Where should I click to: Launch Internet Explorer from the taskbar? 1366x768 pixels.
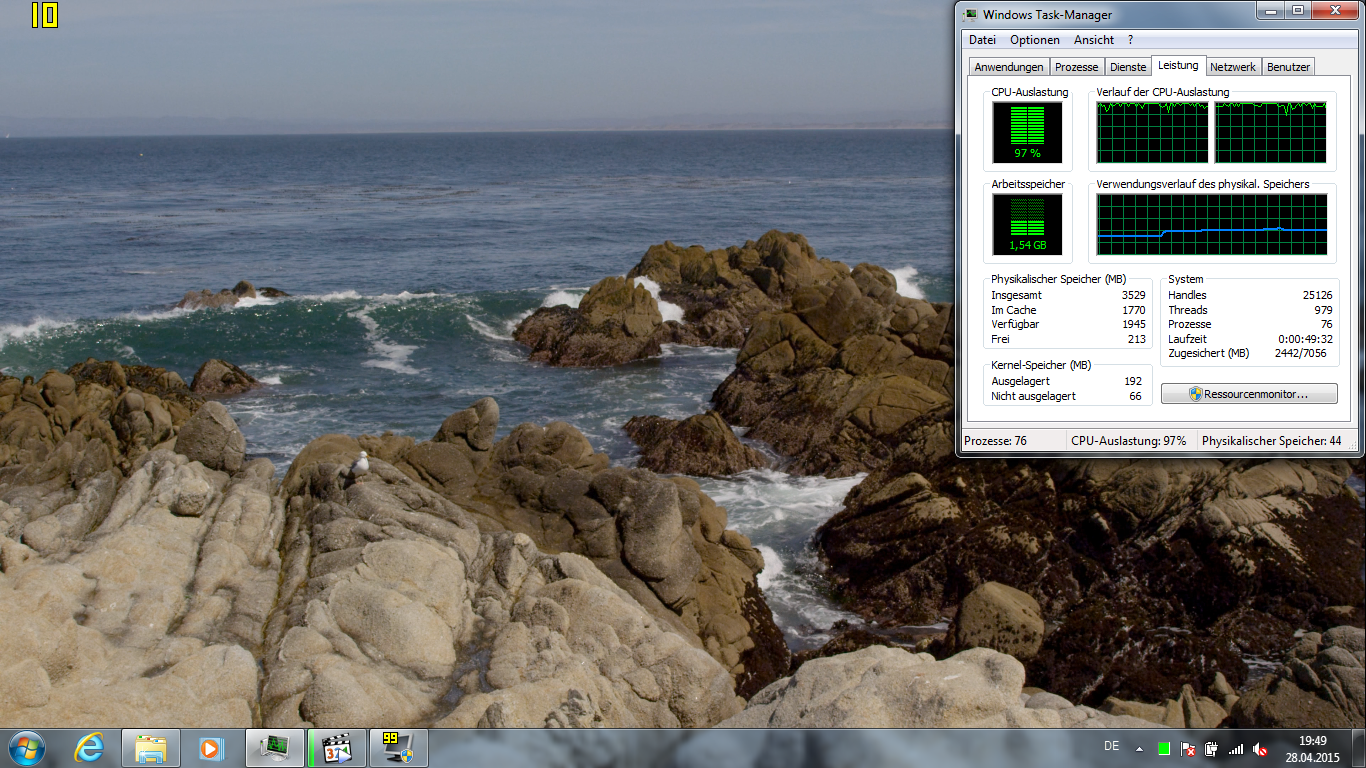(x=89, y=747)
